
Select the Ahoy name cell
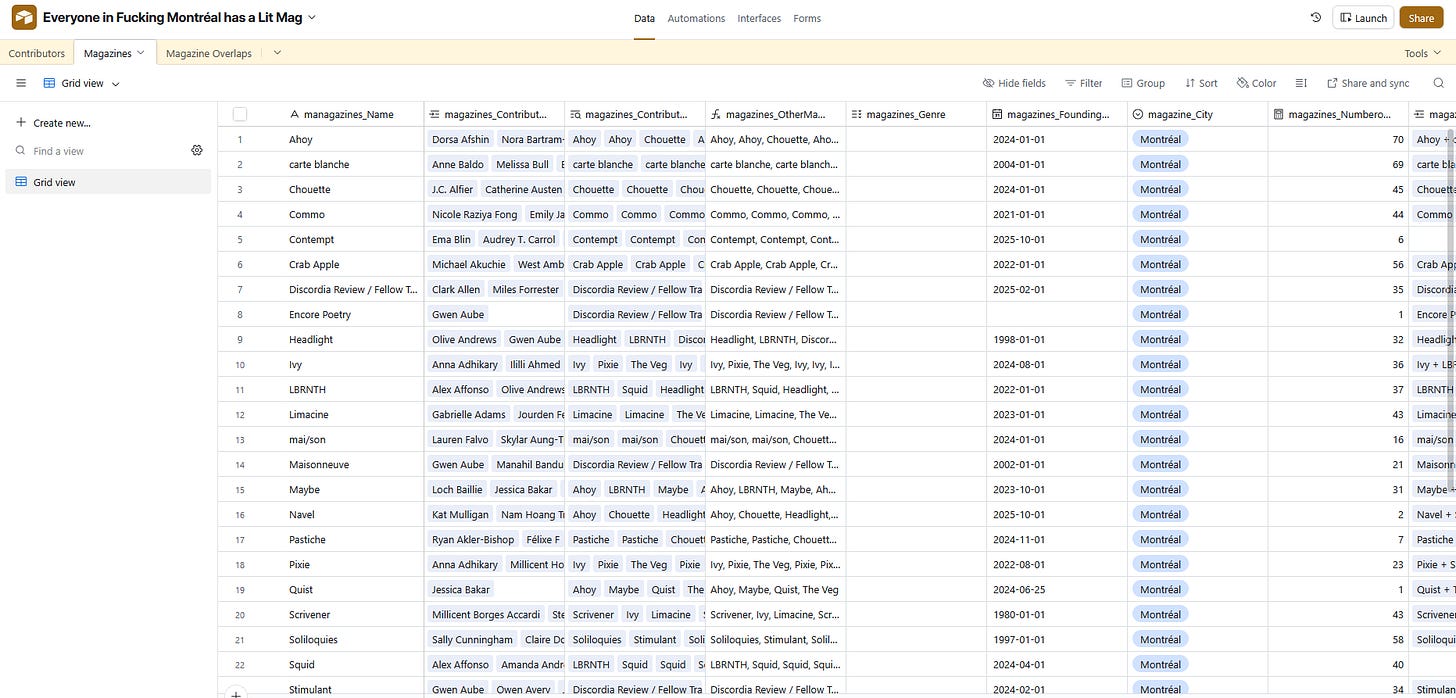click(353, 139)
